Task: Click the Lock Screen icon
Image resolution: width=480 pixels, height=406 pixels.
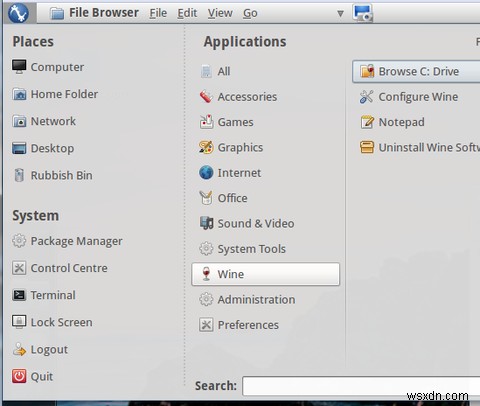Action: tap(19, 322)
